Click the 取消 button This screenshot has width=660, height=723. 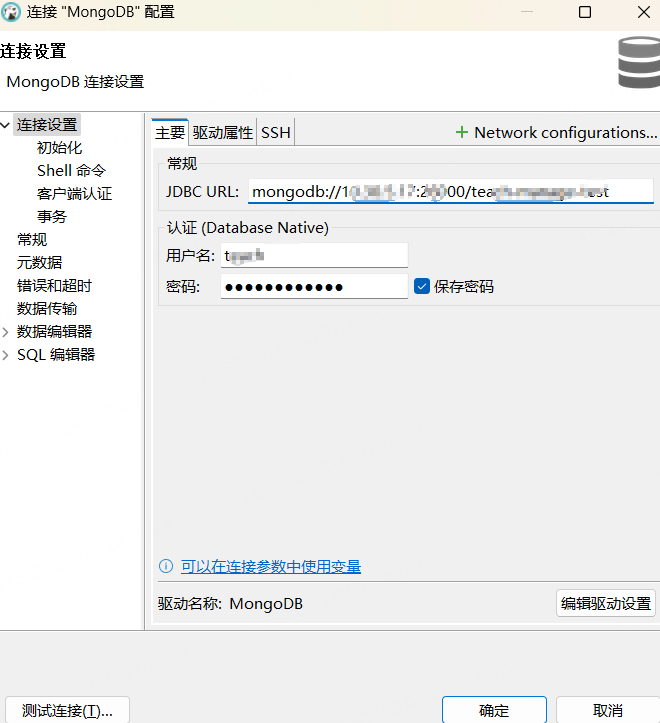click(607, 710)
